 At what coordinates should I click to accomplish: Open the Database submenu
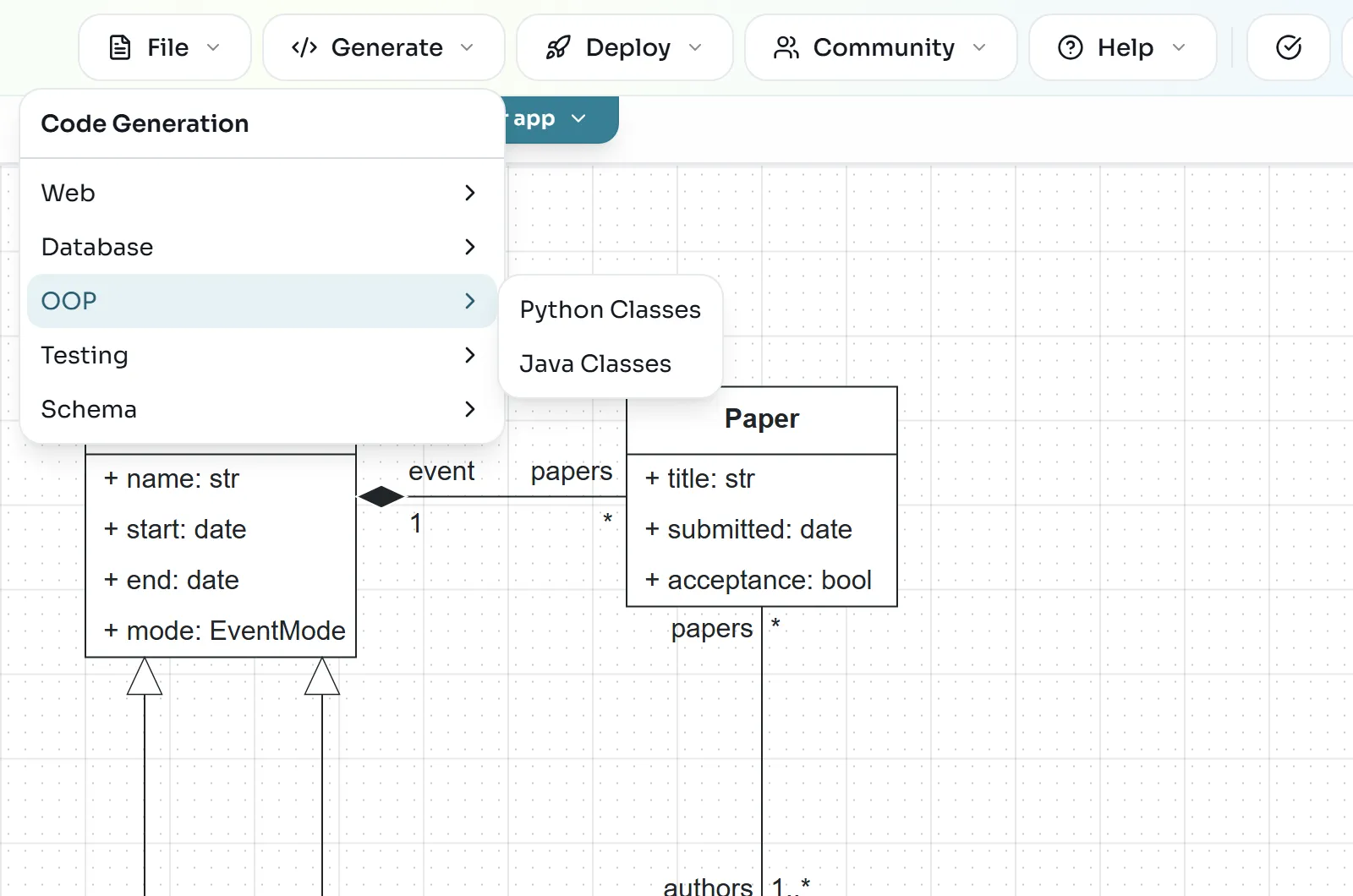coord(261,247)
